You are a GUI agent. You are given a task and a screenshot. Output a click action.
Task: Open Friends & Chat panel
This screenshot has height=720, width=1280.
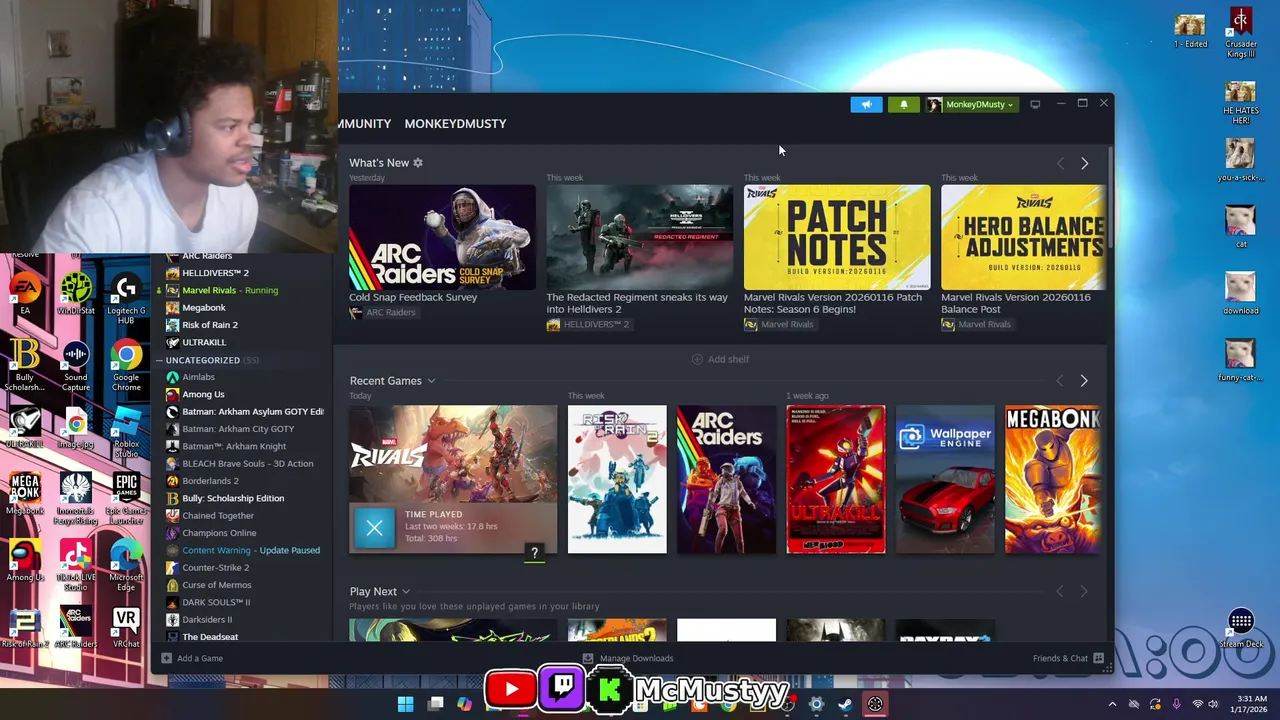click(1068, 658)
